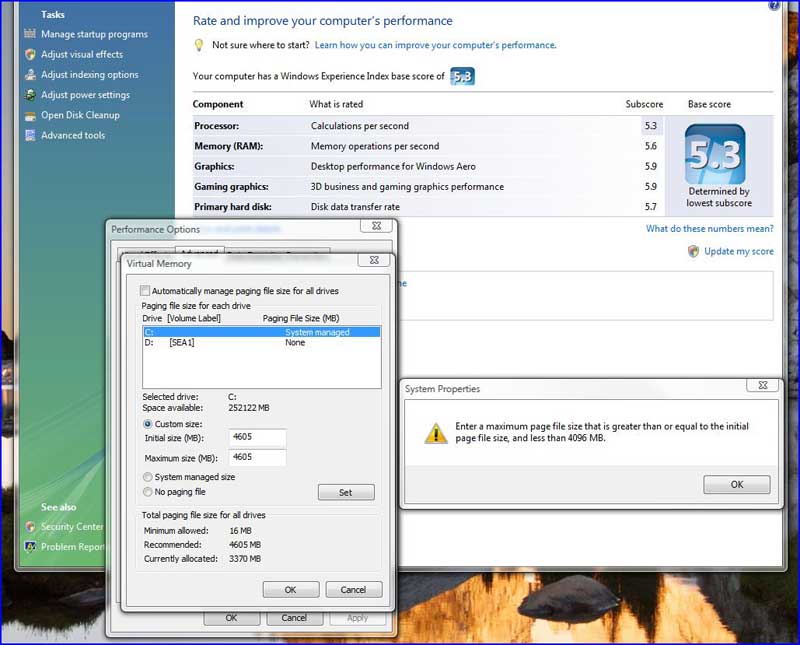Close the Virtual Memory dialog
The height and width of the screenshot is (645, 800).
point(373,260)
